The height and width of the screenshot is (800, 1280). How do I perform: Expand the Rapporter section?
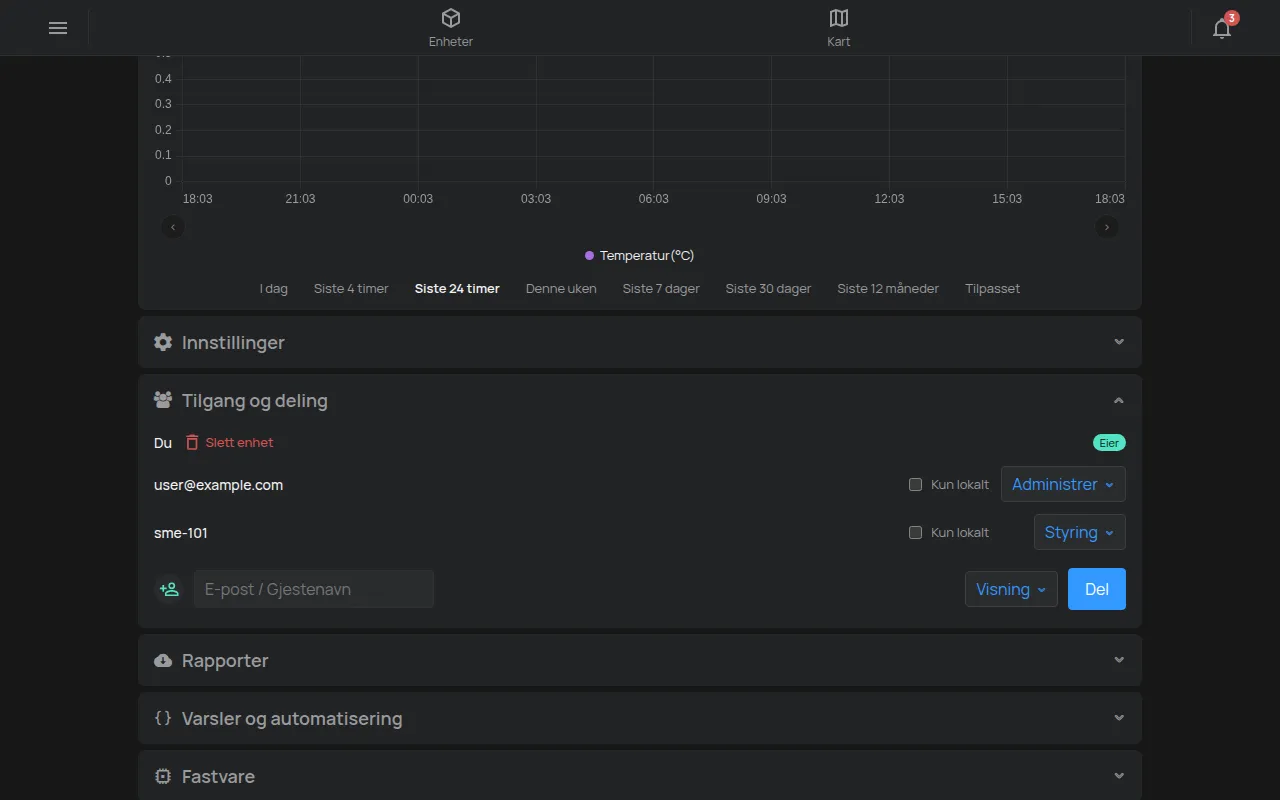click(640, 660)
